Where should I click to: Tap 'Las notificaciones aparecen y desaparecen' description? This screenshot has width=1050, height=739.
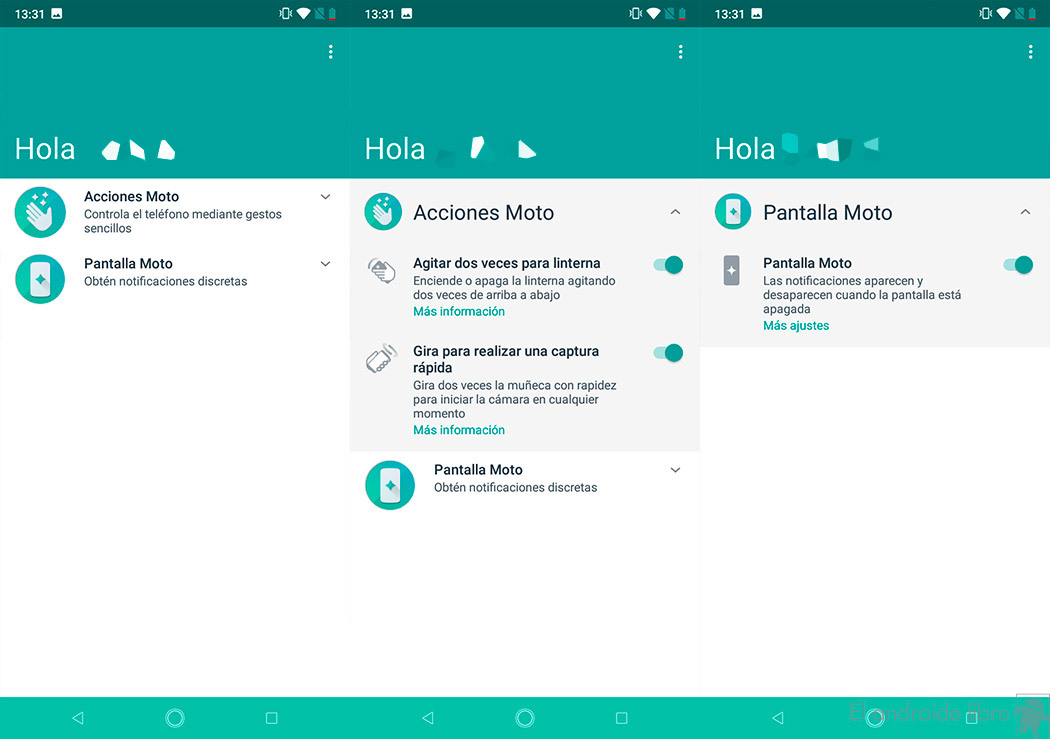point(862,295)
